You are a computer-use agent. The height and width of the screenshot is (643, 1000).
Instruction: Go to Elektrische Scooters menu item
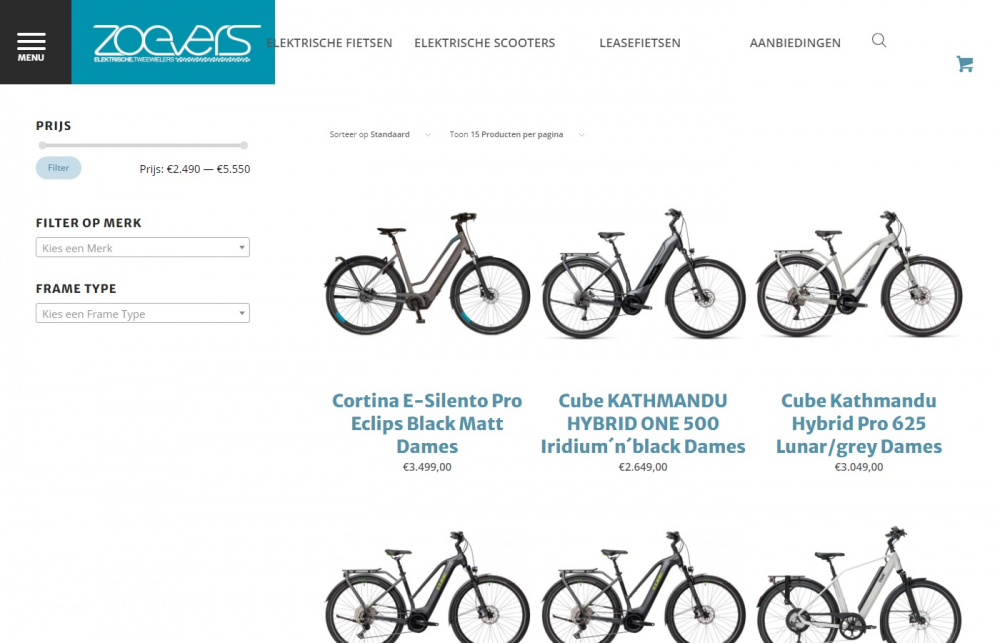(485, 43)
